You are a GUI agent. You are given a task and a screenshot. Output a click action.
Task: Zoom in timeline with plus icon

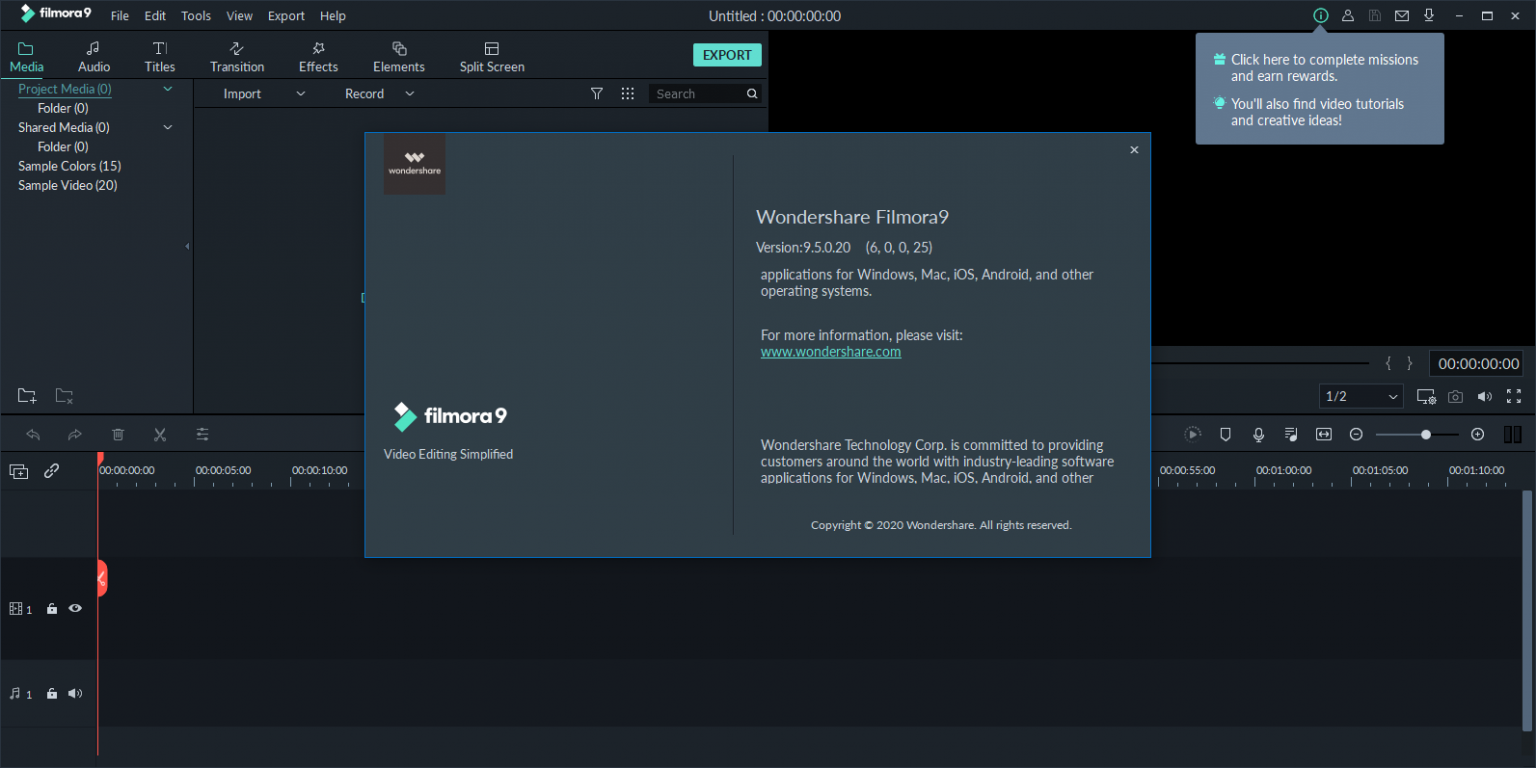1478,434
